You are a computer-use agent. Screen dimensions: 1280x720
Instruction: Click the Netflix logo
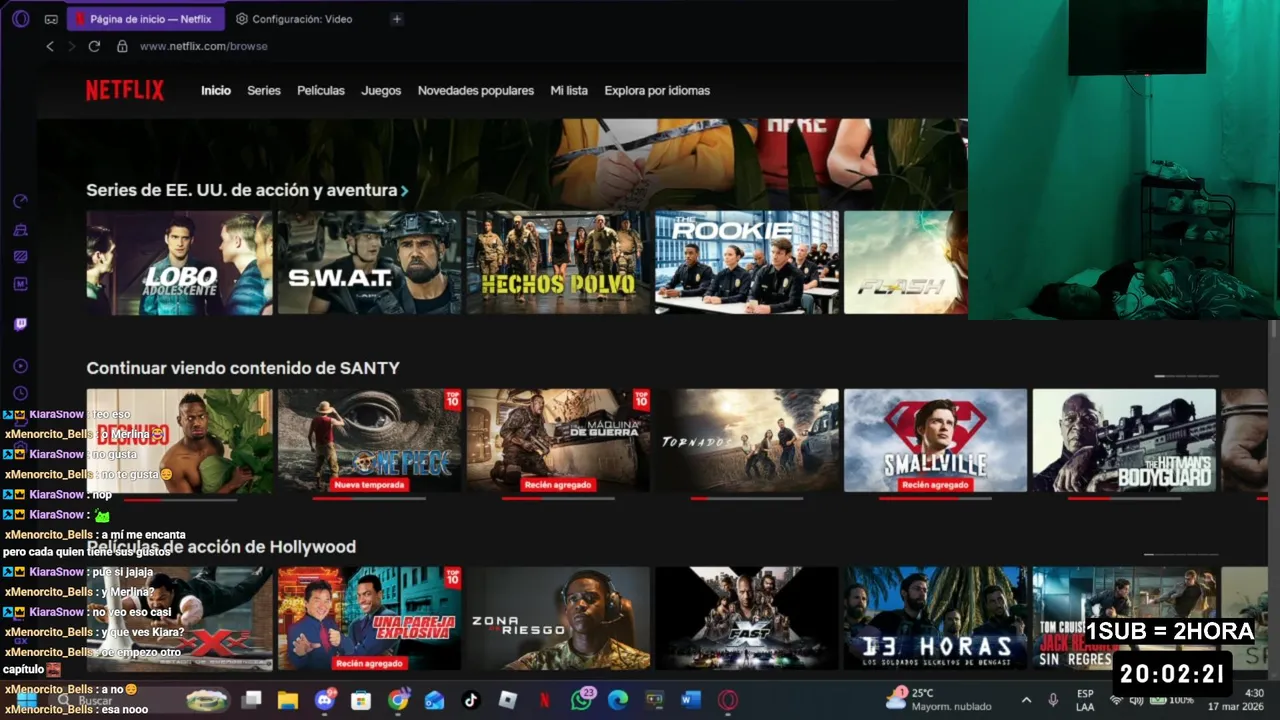coord(124,90)
